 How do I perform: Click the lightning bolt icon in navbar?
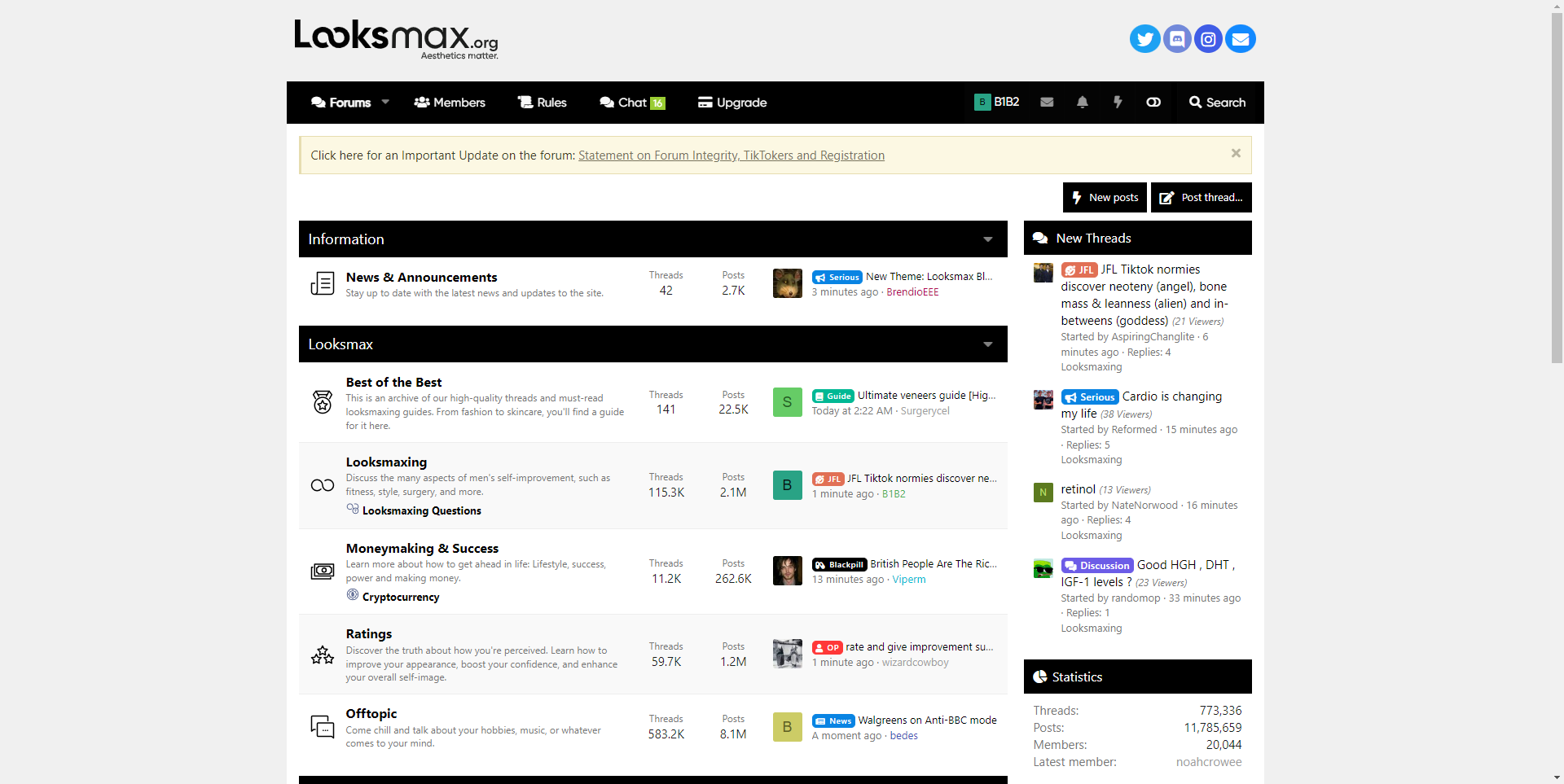point(1118,103)
